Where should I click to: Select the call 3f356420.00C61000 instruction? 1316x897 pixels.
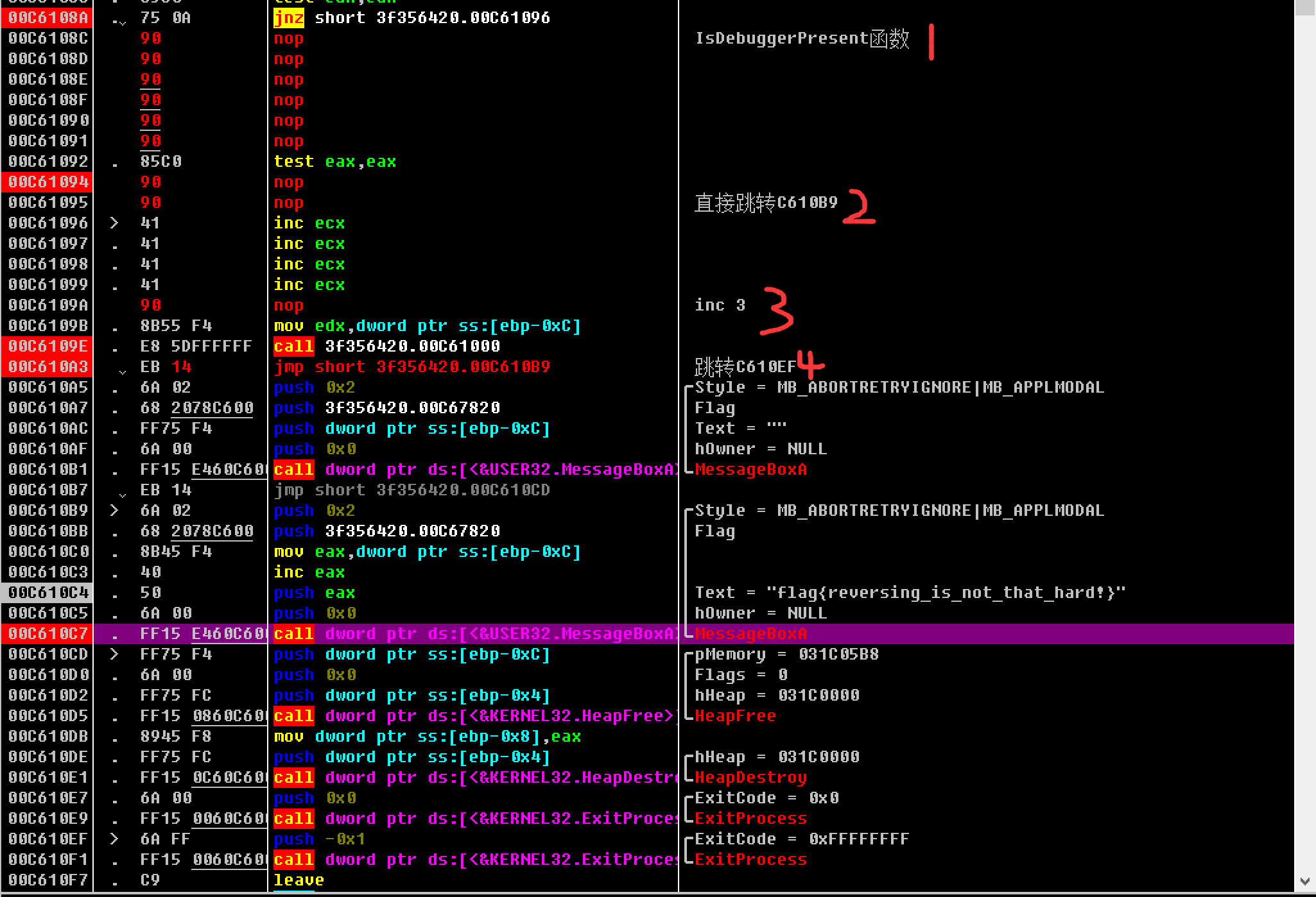pyautogui.click(x=386, y=346)
